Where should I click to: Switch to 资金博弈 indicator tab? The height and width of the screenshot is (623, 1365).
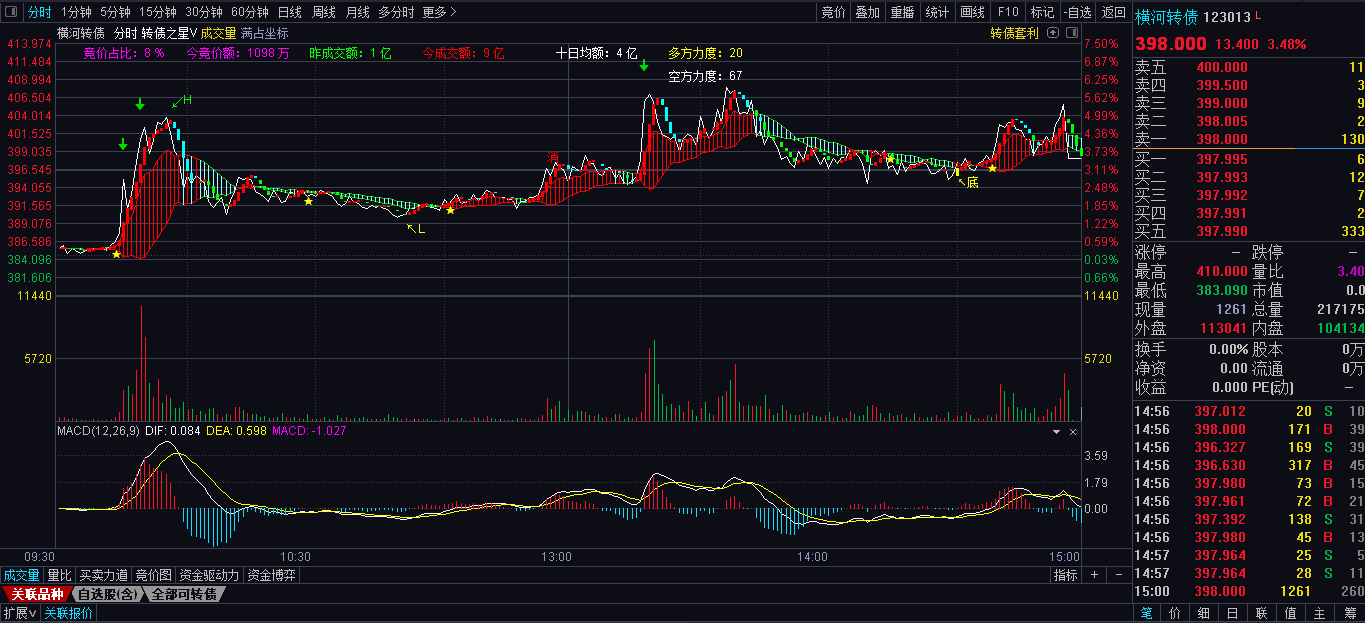pos(270,575)
